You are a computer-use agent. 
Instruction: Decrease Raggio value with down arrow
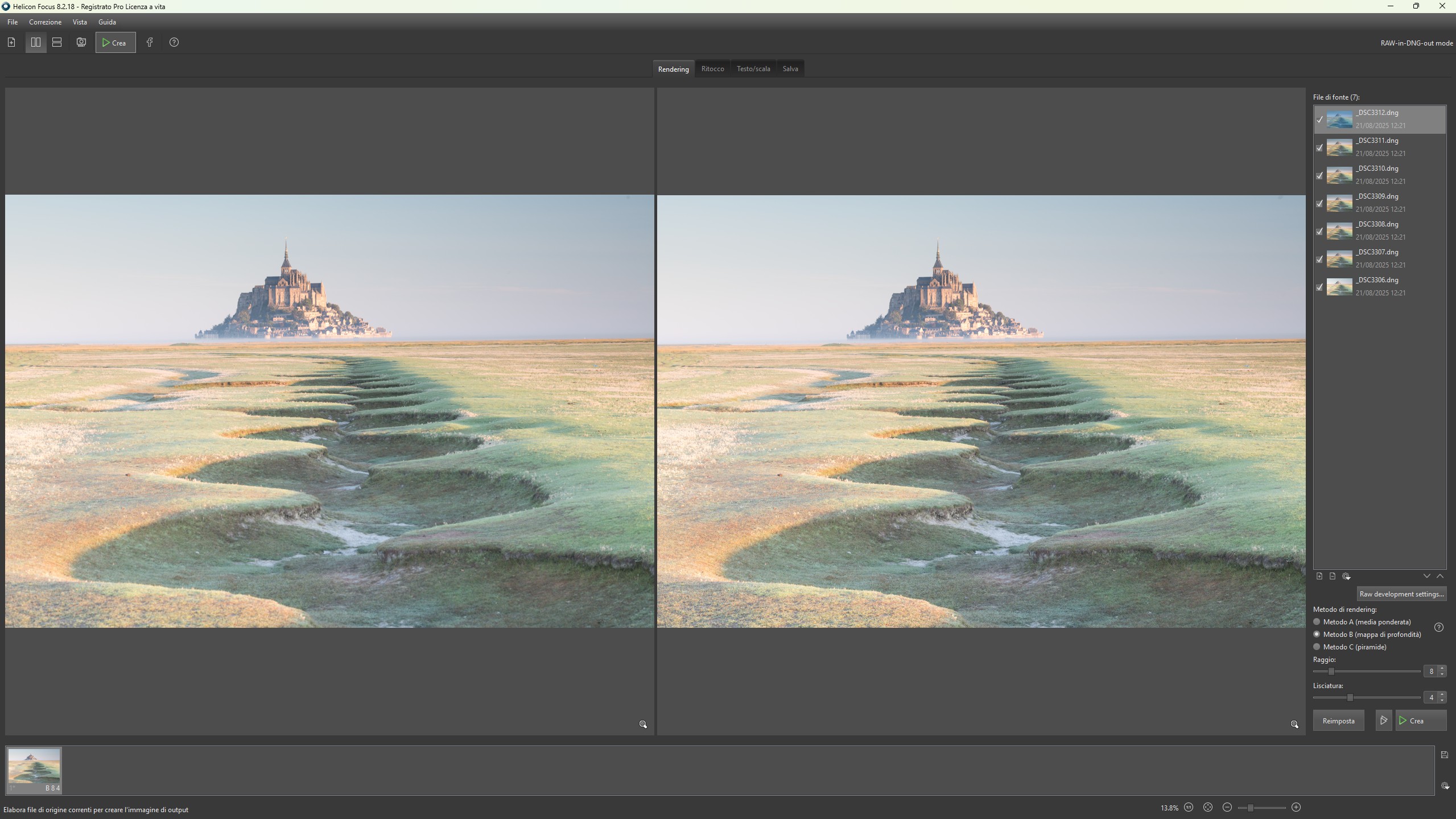pyautogui.click(x=1442, y=674)
